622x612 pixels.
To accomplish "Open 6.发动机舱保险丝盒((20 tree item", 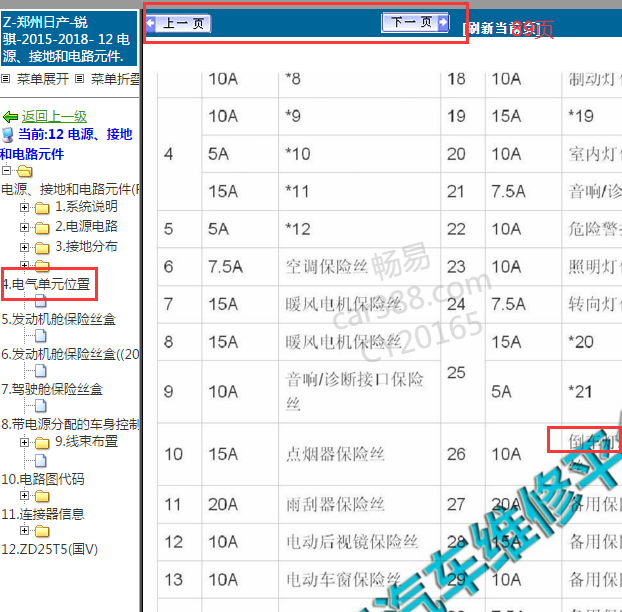I will (71, 354).
